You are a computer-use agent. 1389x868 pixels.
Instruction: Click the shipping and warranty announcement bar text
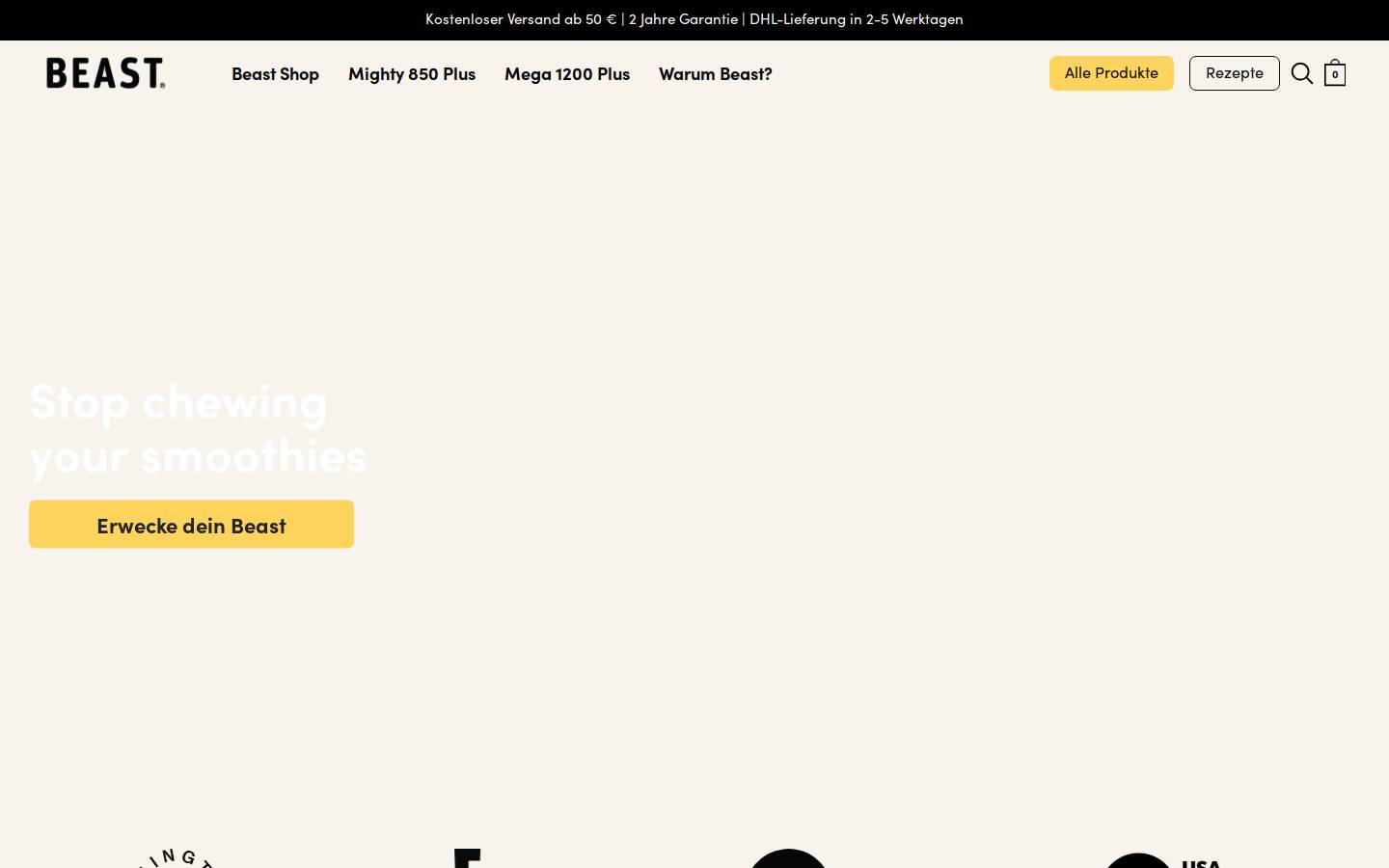[x=694, y=19]
